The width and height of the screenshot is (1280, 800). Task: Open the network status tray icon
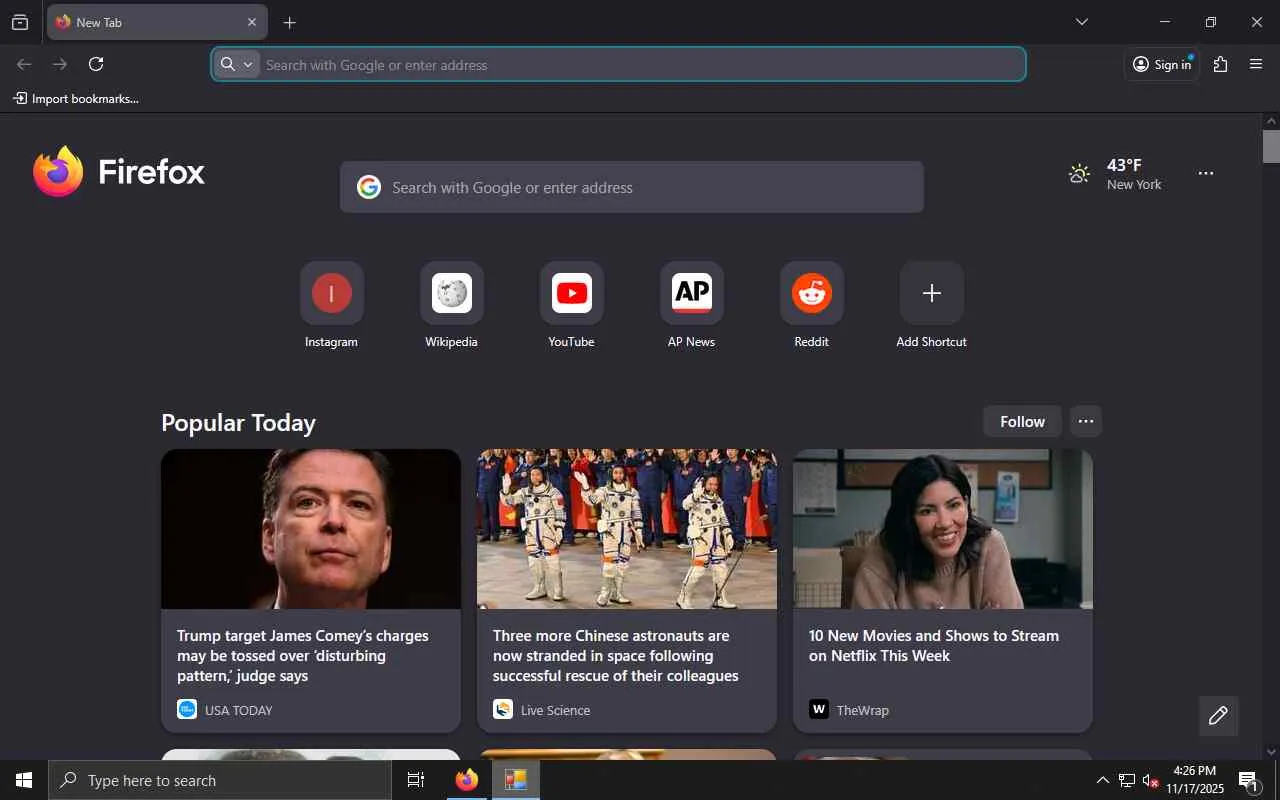pos(1126,780)
